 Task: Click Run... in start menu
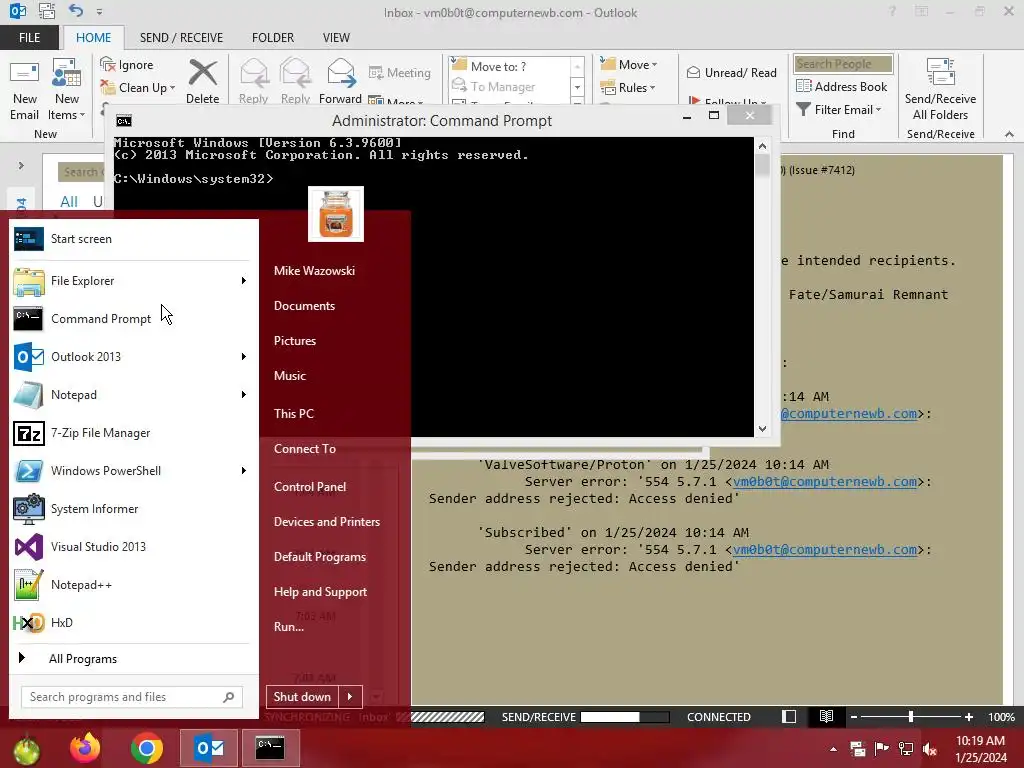(289, 626)
